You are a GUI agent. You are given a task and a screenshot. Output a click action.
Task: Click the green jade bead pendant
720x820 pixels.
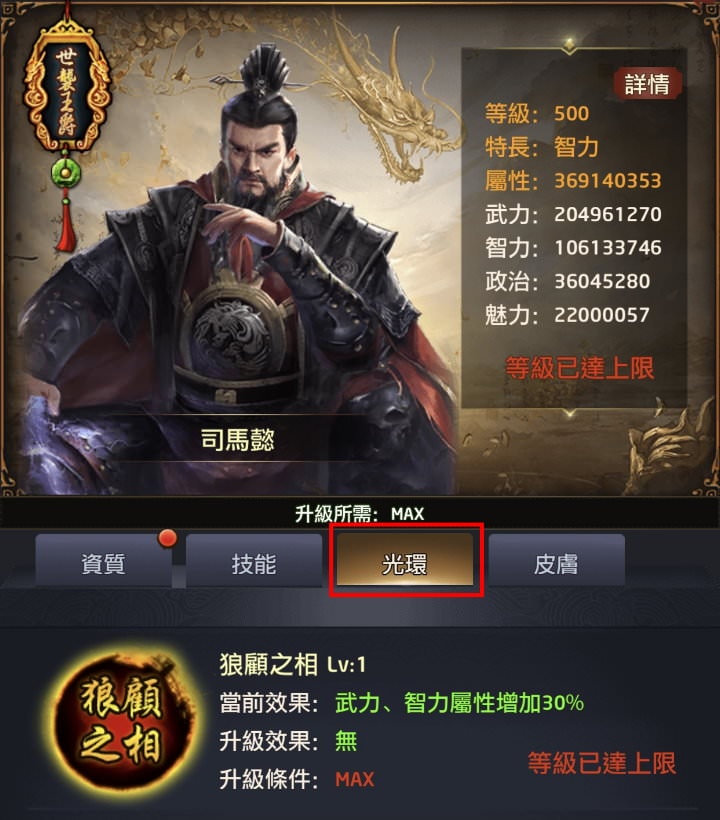66,173
